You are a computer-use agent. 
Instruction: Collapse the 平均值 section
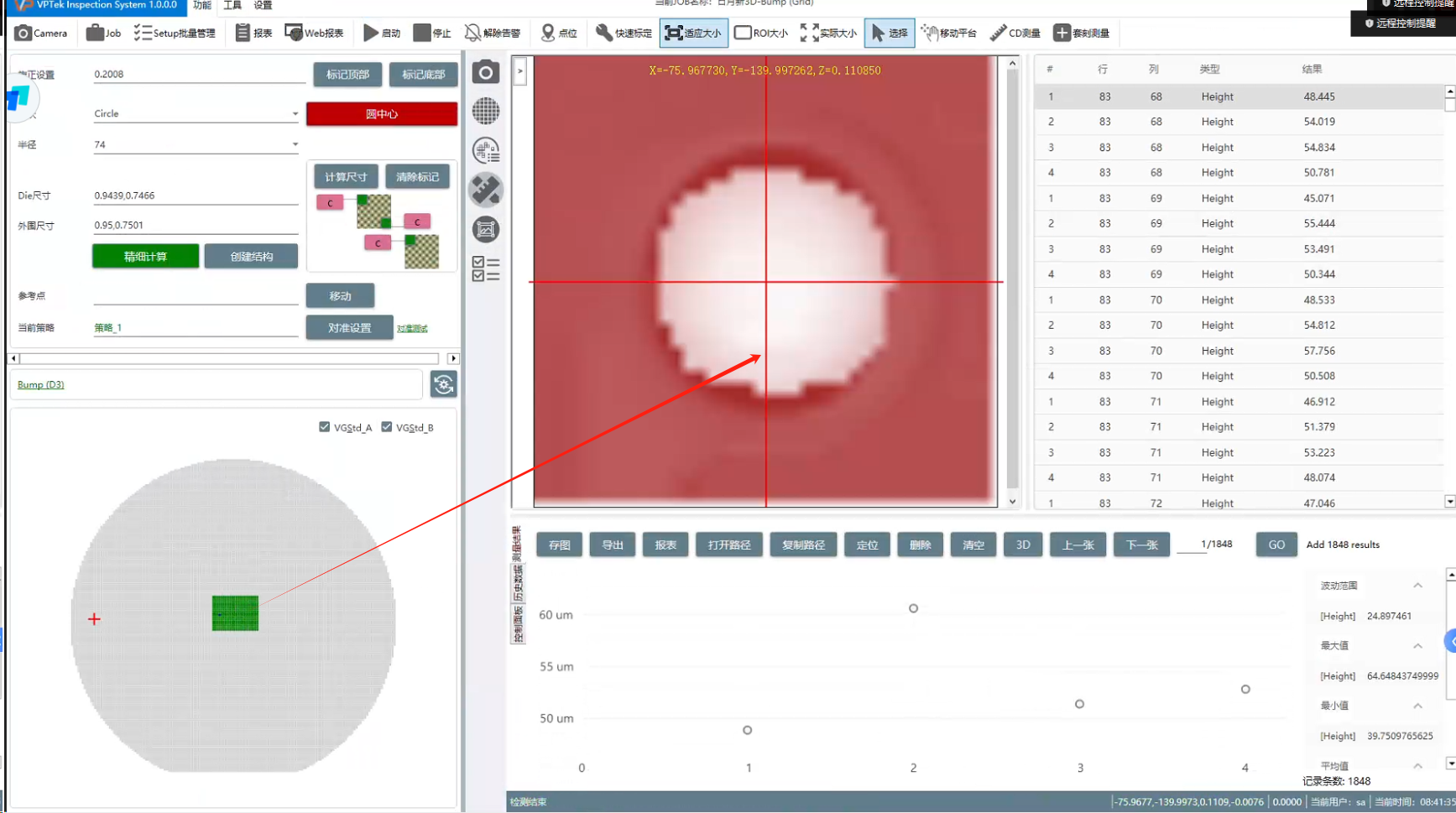pos(1417,766)
